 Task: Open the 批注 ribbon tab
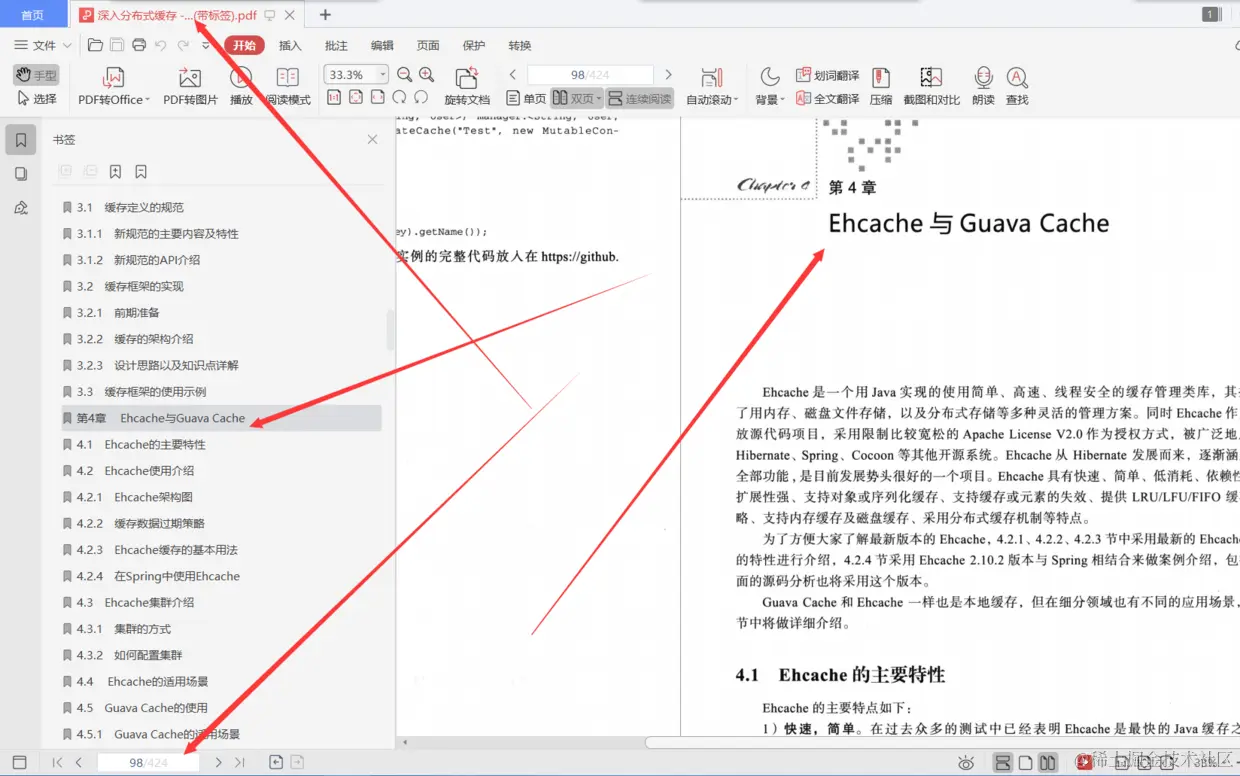point(336,45)
